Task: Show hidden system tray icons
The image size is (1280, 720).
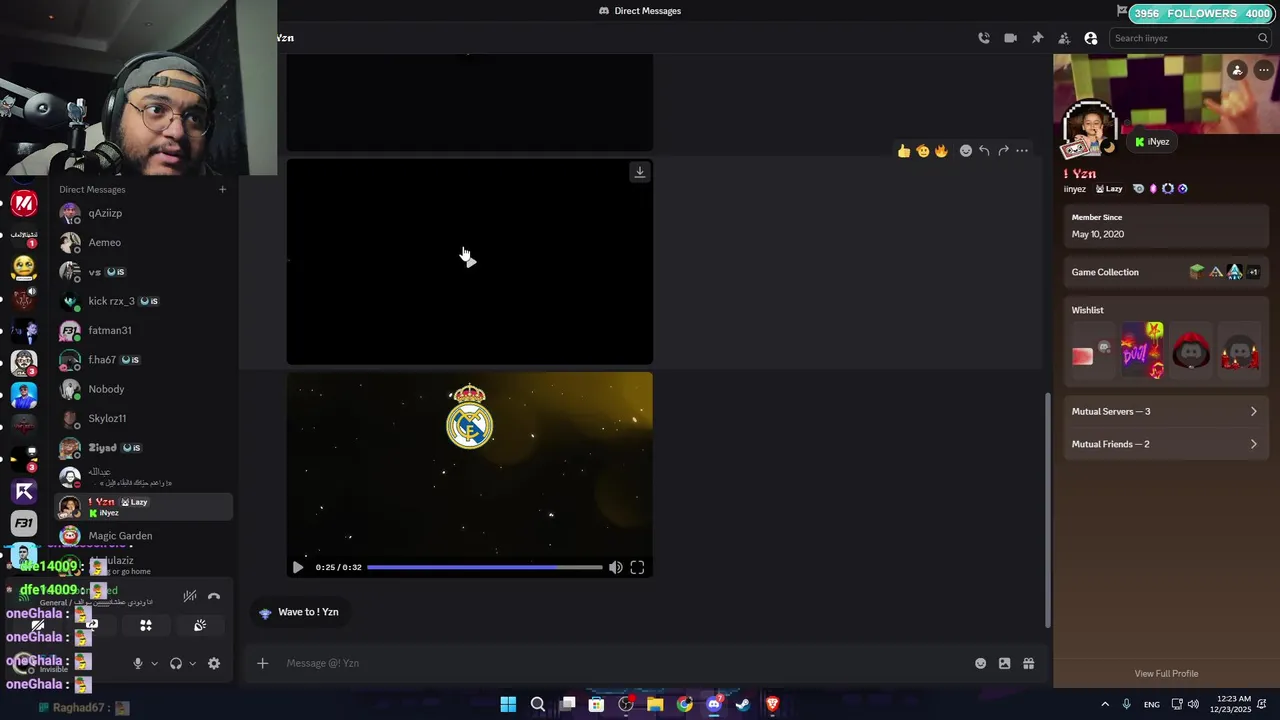Action: [x=1105, y=704]
